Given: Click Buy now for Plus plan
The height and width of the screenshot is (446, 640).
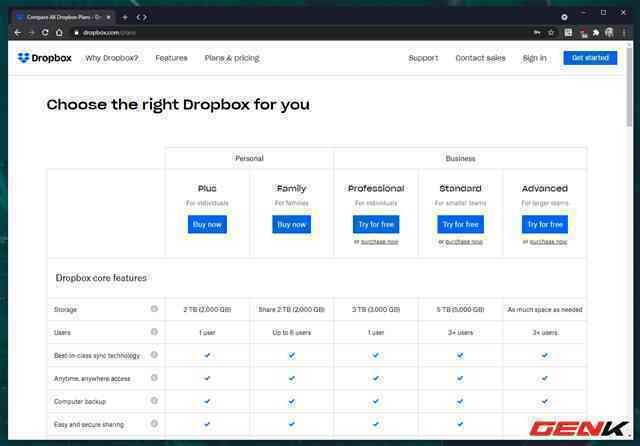Looking at the screenshot, I should coord(207,224).
